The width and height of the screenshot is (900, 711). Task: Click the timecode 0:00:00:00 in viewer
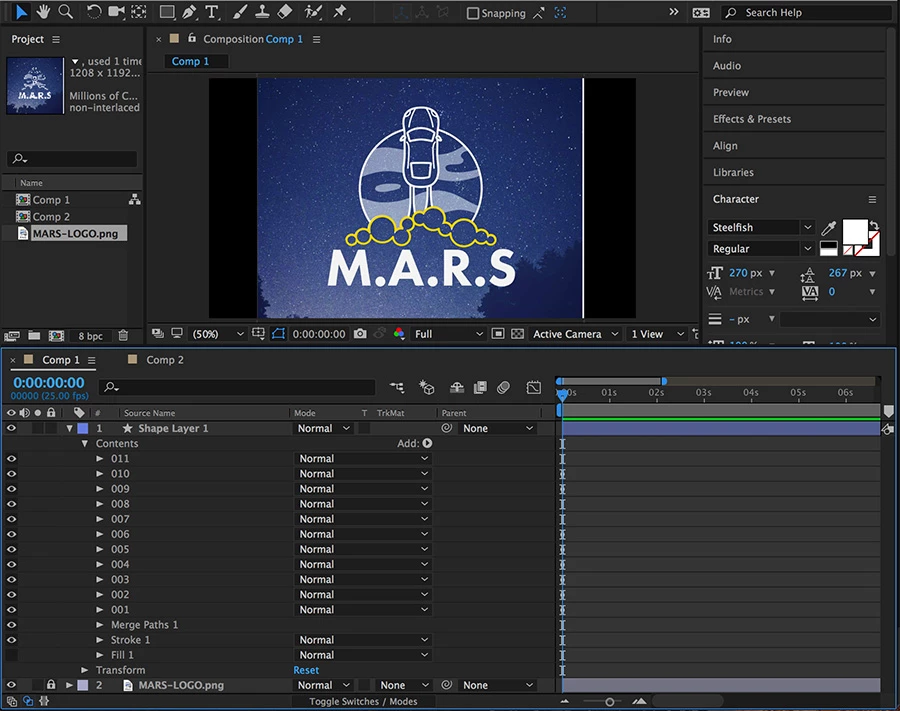point(319,334)
